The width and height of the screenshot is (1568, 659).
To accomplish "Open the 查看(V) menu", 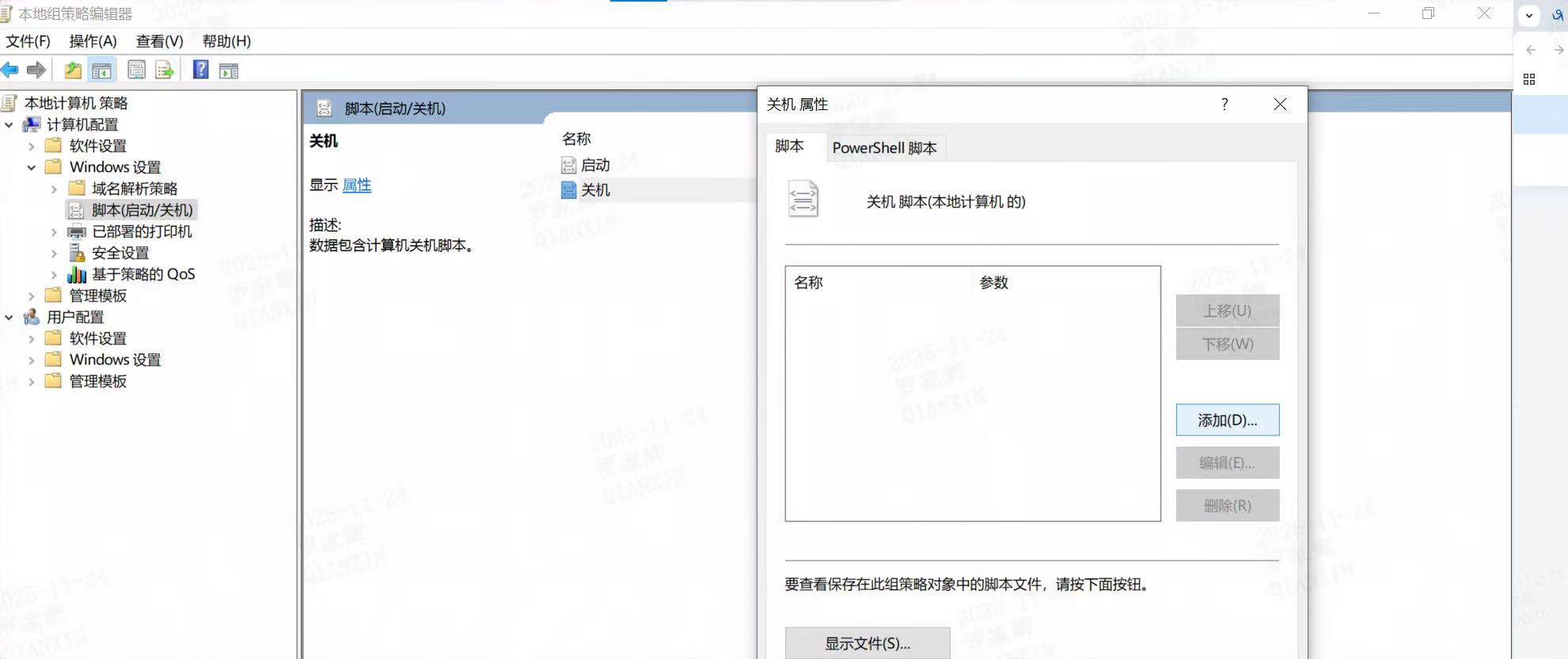I will click(x=159, y=41).
